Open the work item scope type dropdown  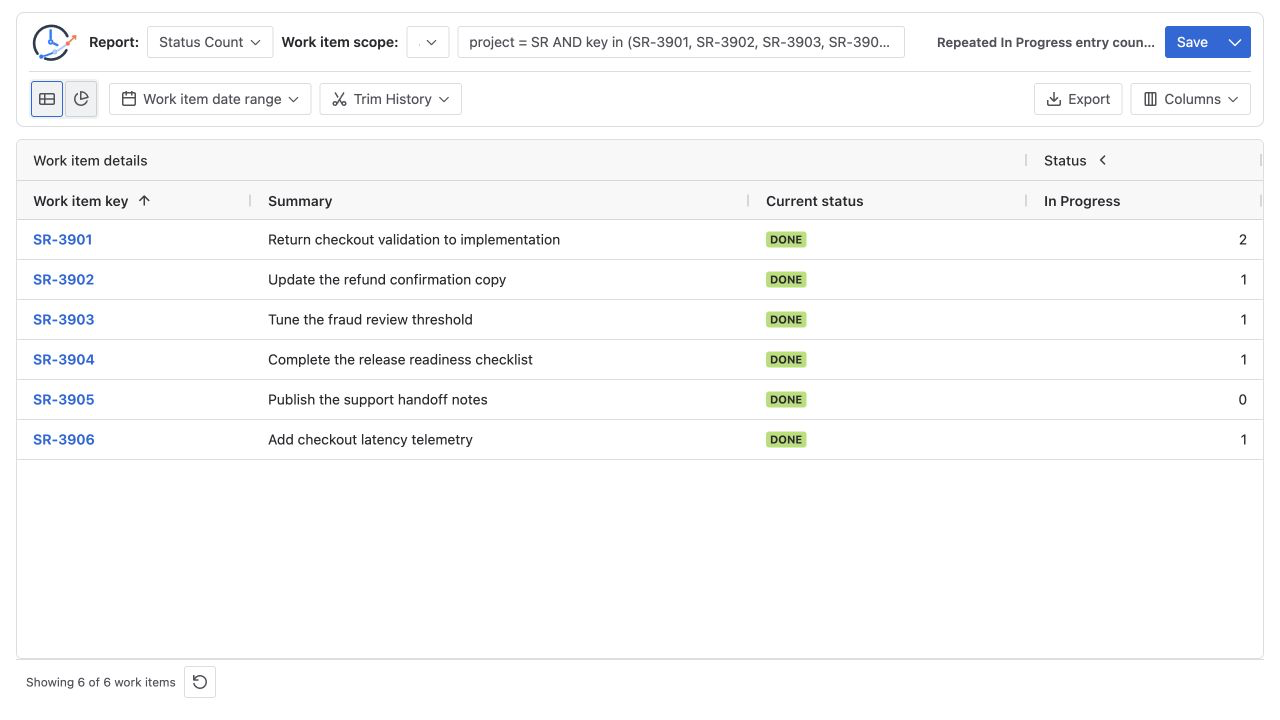tap(428, 42)
